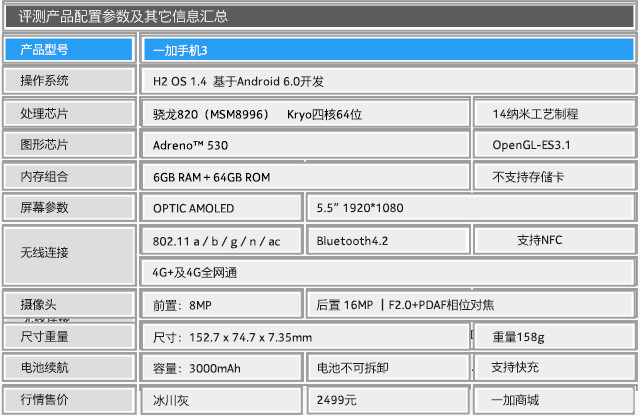This screenshot has height=416, width=640.
Task: Click the 4G+及4G全网通 cell
Action: 387,272
